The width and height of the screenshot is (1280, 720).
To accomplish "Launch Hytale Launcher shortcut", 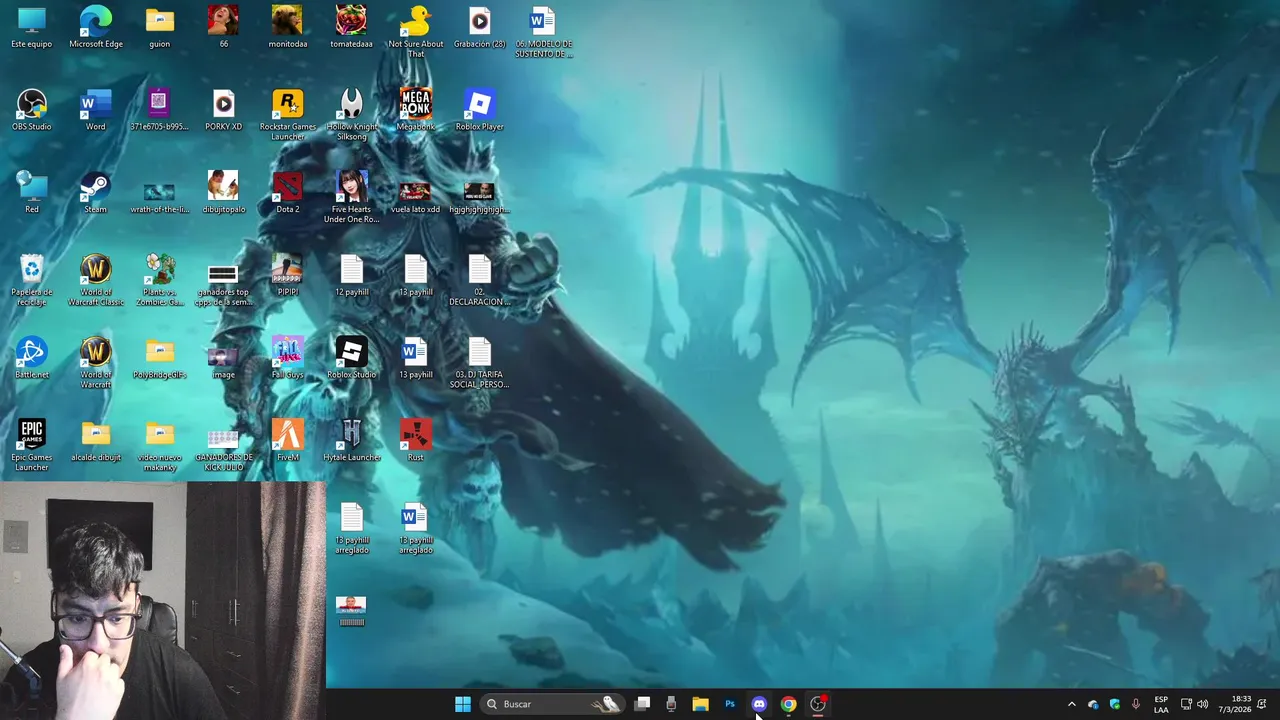I will [351, 441].
